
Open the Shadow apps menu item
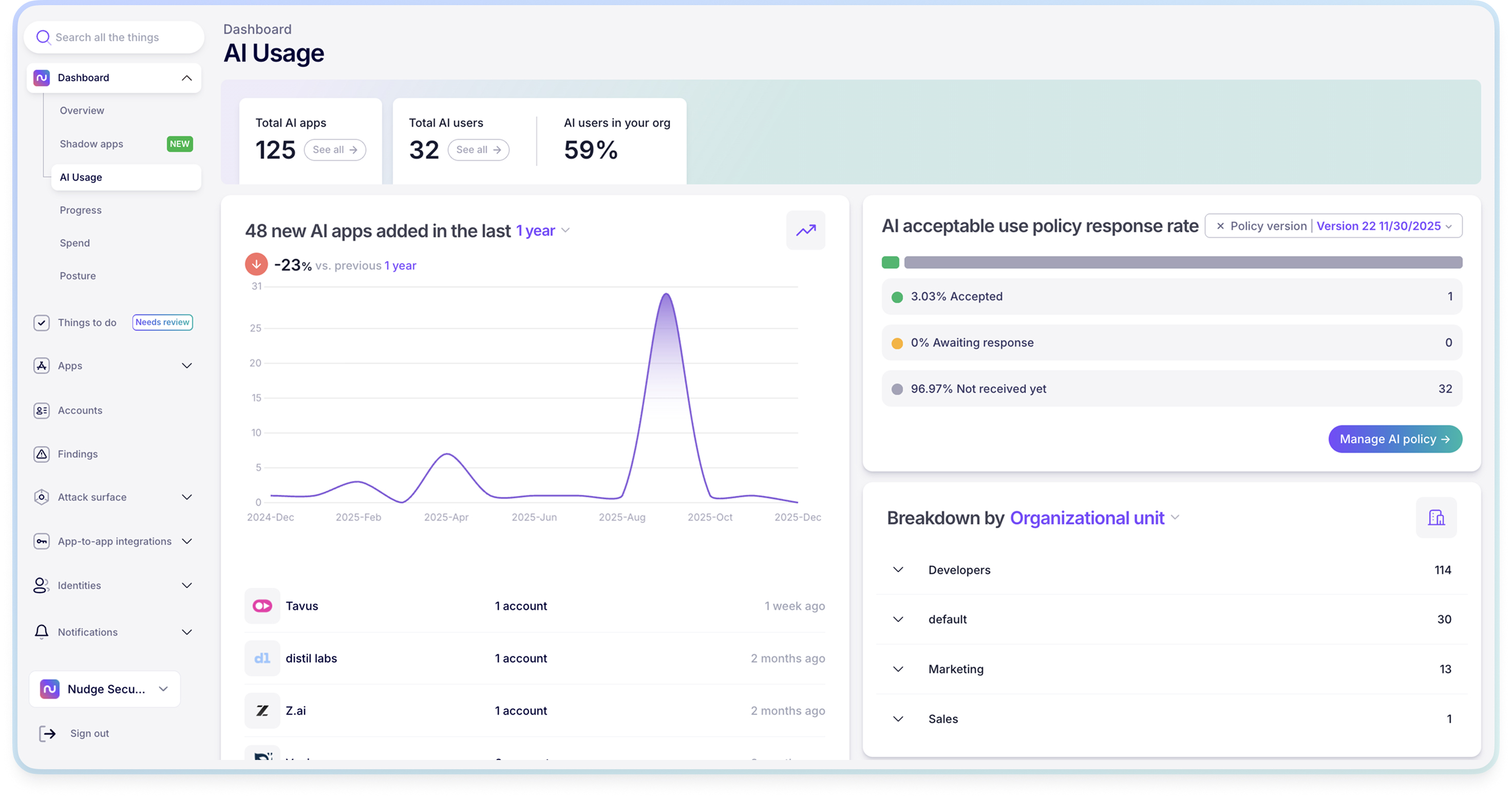pos(91,144)
